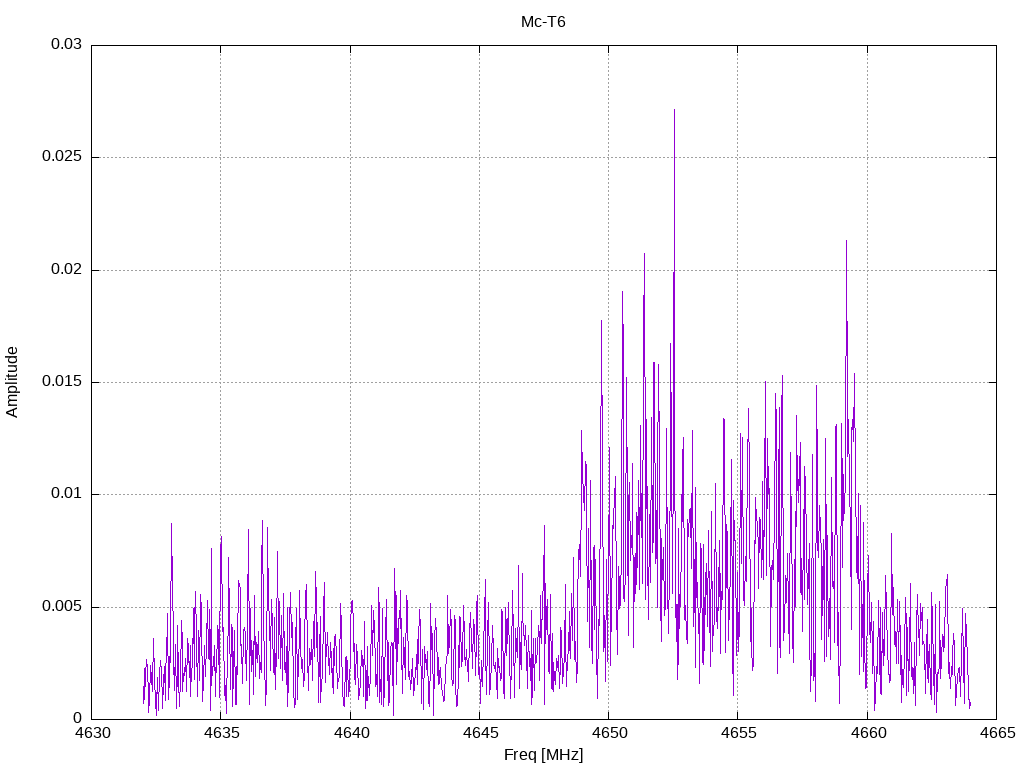The width and height of the screenshot is (1024, 768).
Task: Select the 4655 frequency tick label
Action: 737,734
